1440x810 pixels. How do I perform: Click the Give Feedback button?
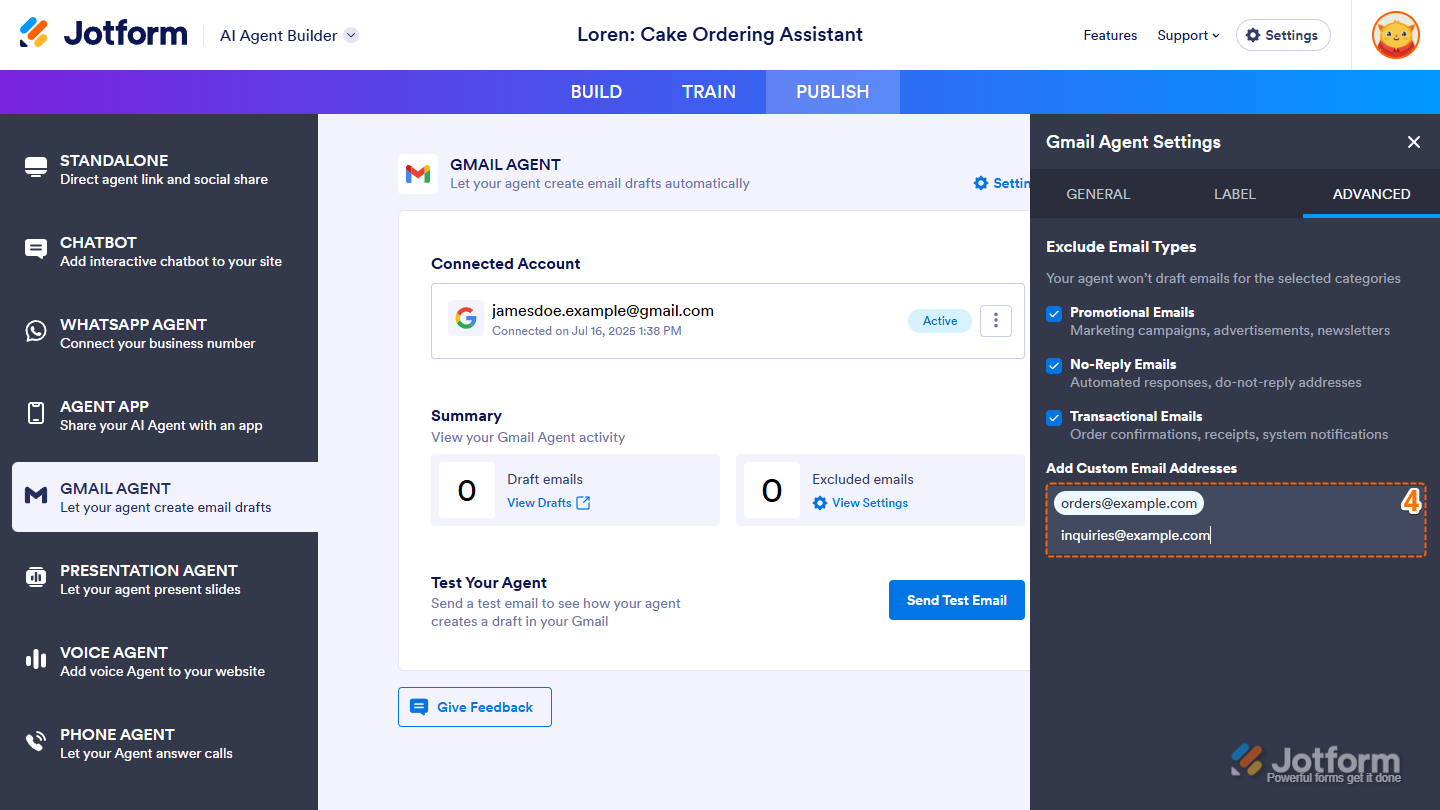pyautogui.click(x=475, y=707)
